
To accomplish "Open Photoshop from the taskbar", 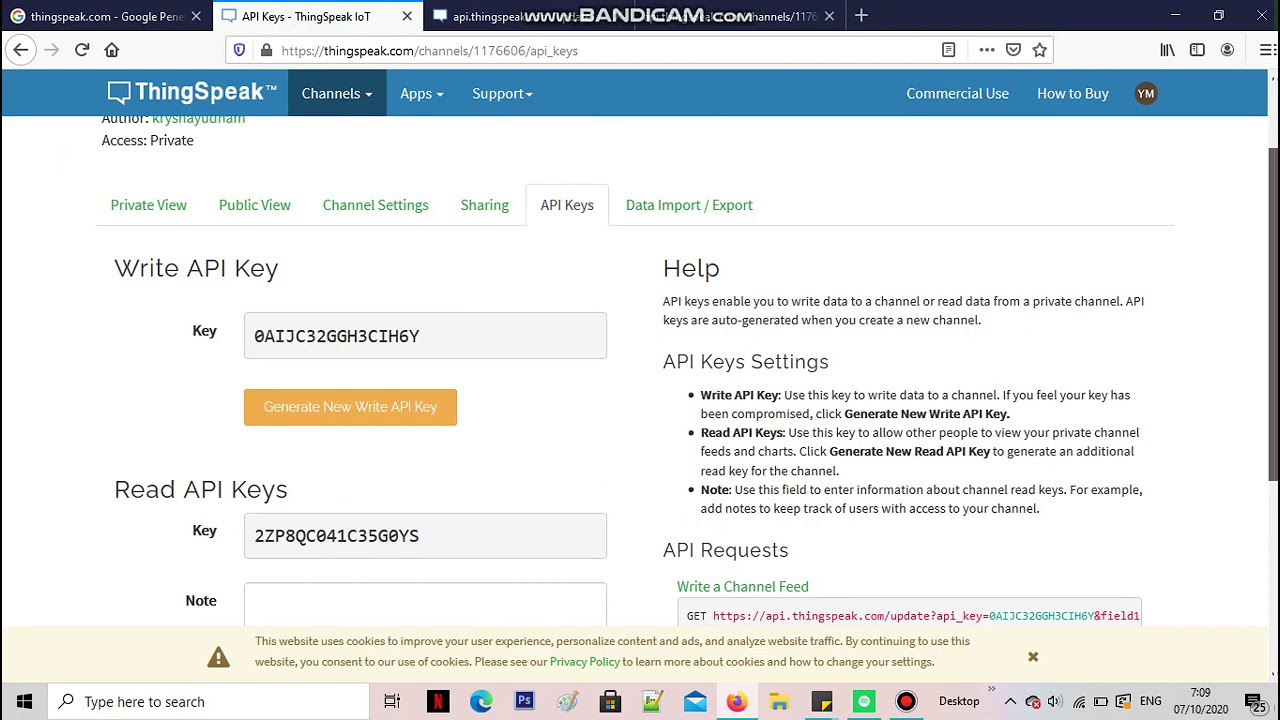I will (524, 702).
